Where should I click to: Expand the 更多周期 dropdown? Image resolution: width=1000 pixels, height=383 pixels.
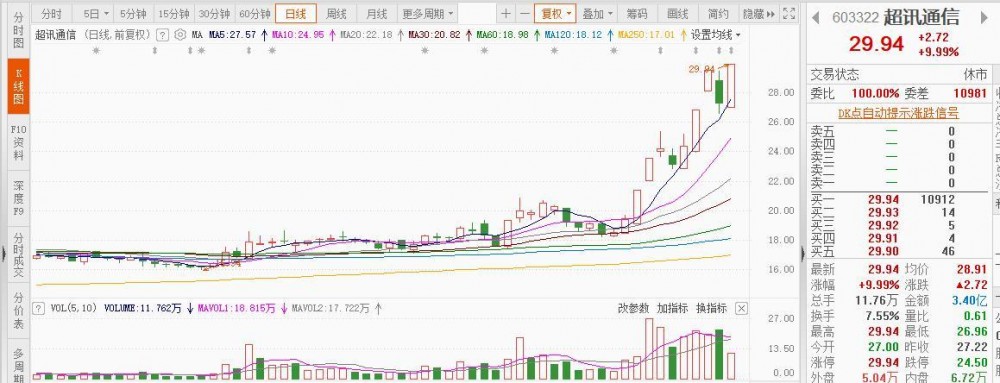(427, 13)
